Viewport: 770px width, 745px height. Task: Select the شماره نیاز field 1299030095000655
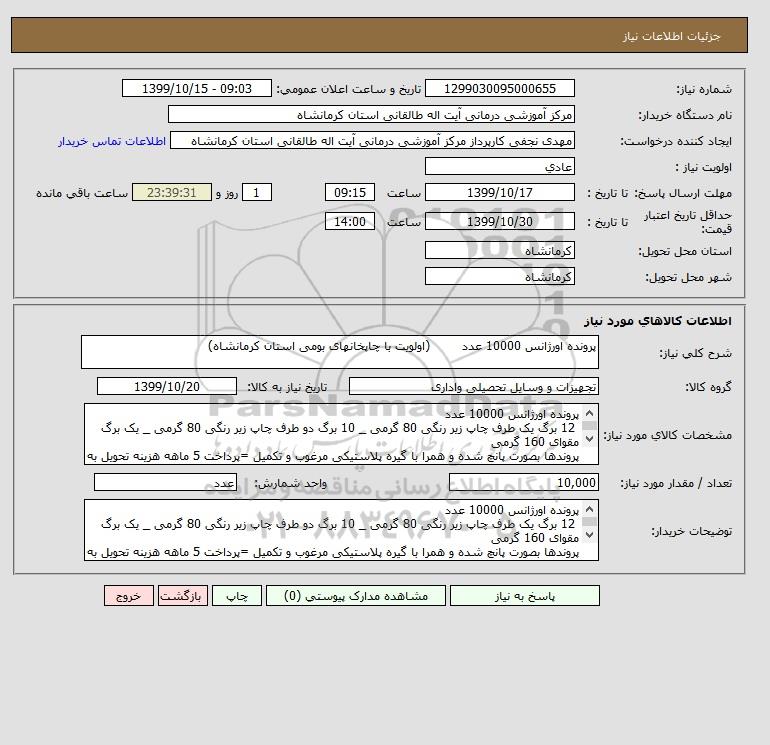click(499, 88)
